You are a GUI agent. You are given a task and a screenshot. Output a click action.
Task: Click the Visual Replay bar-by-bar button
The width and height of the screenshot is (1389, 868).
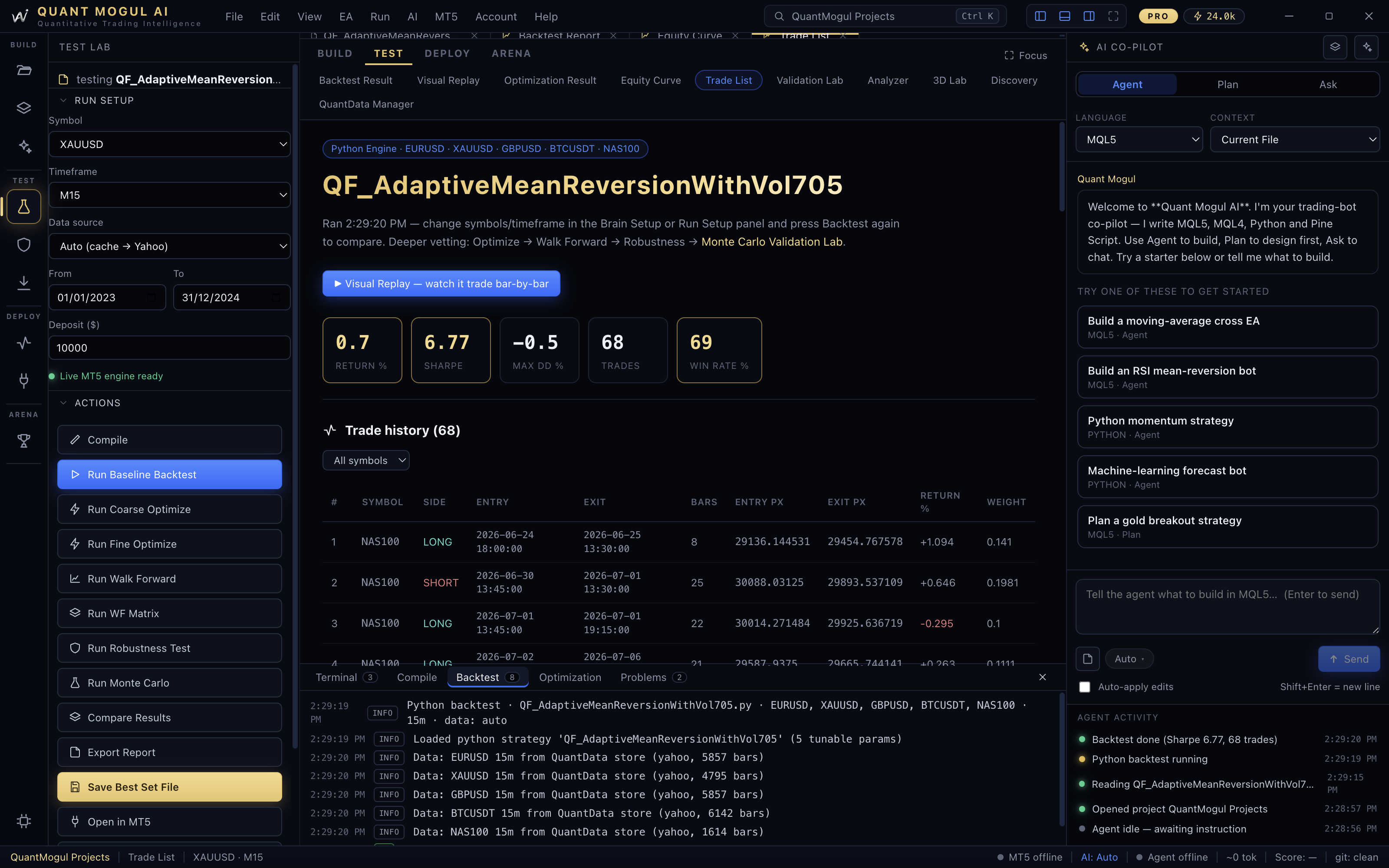tap(441, 283)
